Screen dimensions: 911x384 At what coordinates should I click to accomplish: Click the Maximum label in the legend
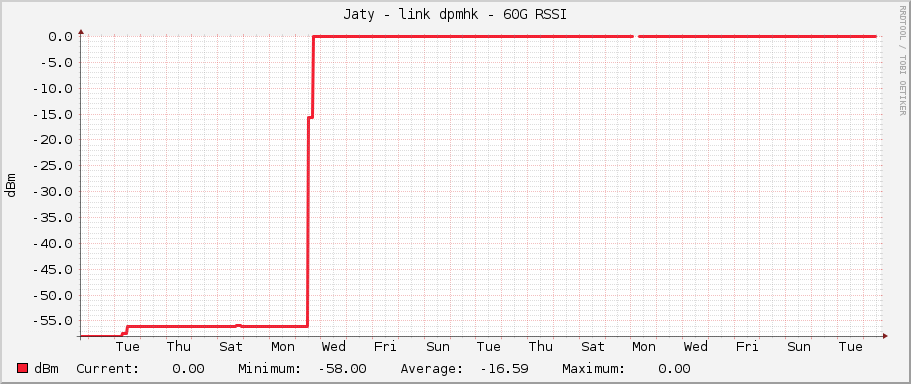[x=593, y=369]
